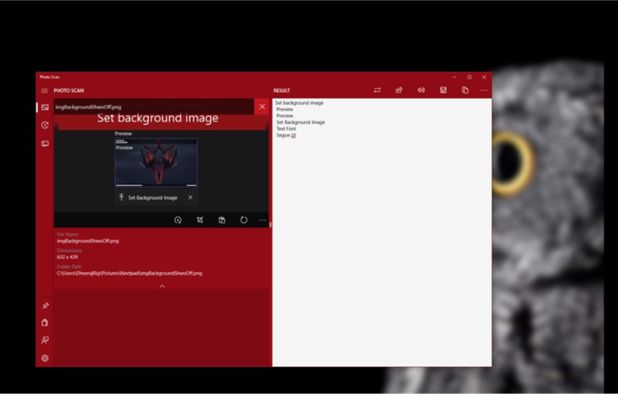Click the paste clipboard icon below image
Image resolution: width=618 pixels, height=394 pixels.
coord(222,220)
